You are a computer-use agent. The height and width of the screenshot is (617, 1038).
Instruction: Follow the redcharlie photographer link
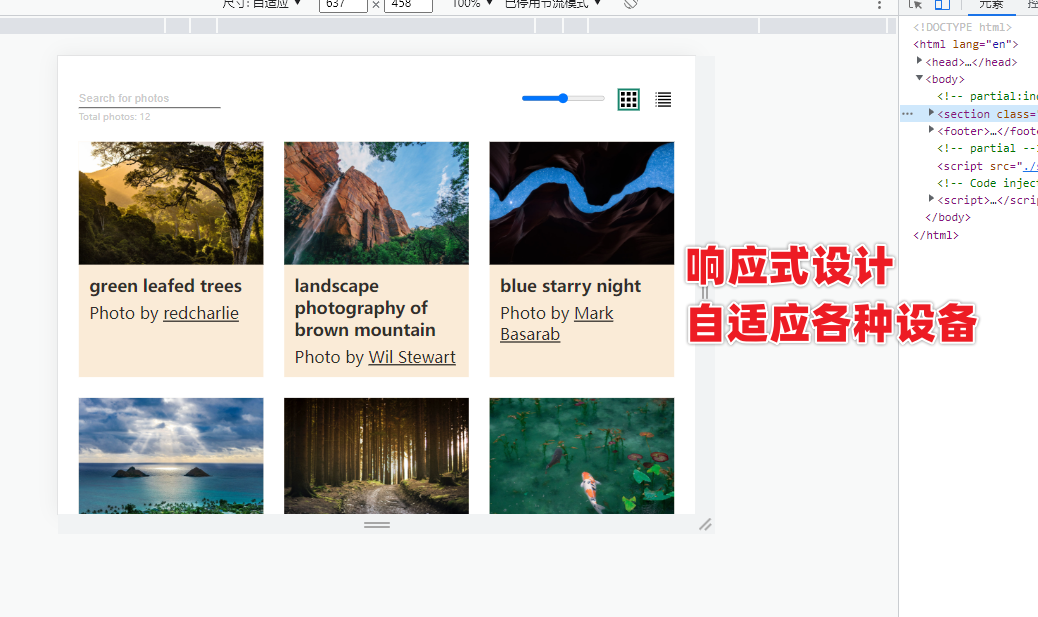(x=201, y=313)
